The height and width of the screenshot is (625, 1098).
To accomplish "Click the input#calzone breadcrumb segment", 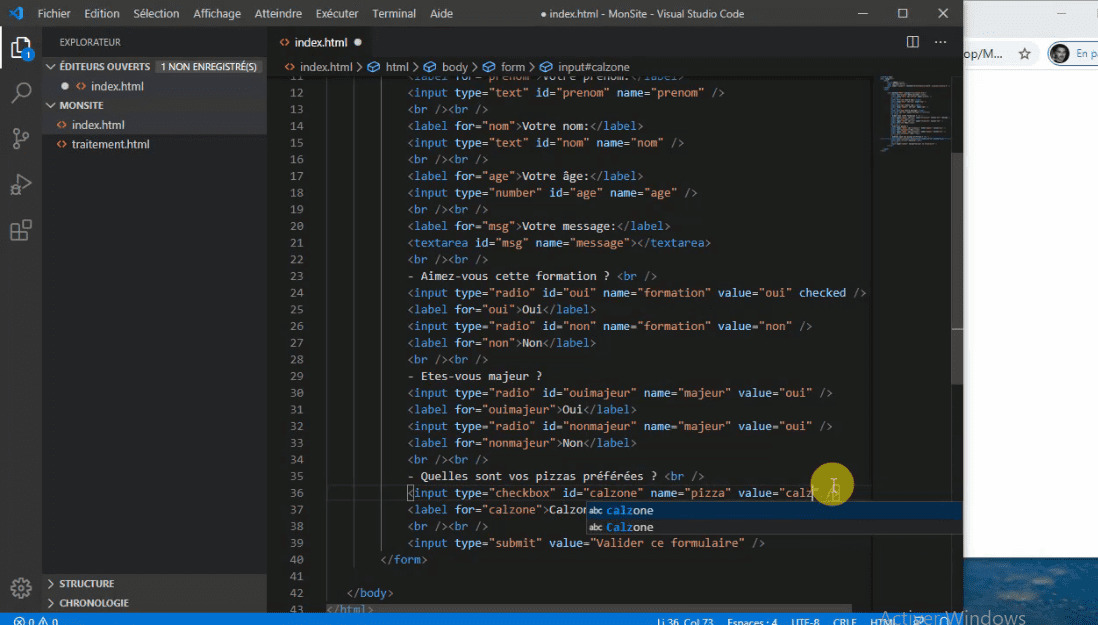I will point(593,67).
